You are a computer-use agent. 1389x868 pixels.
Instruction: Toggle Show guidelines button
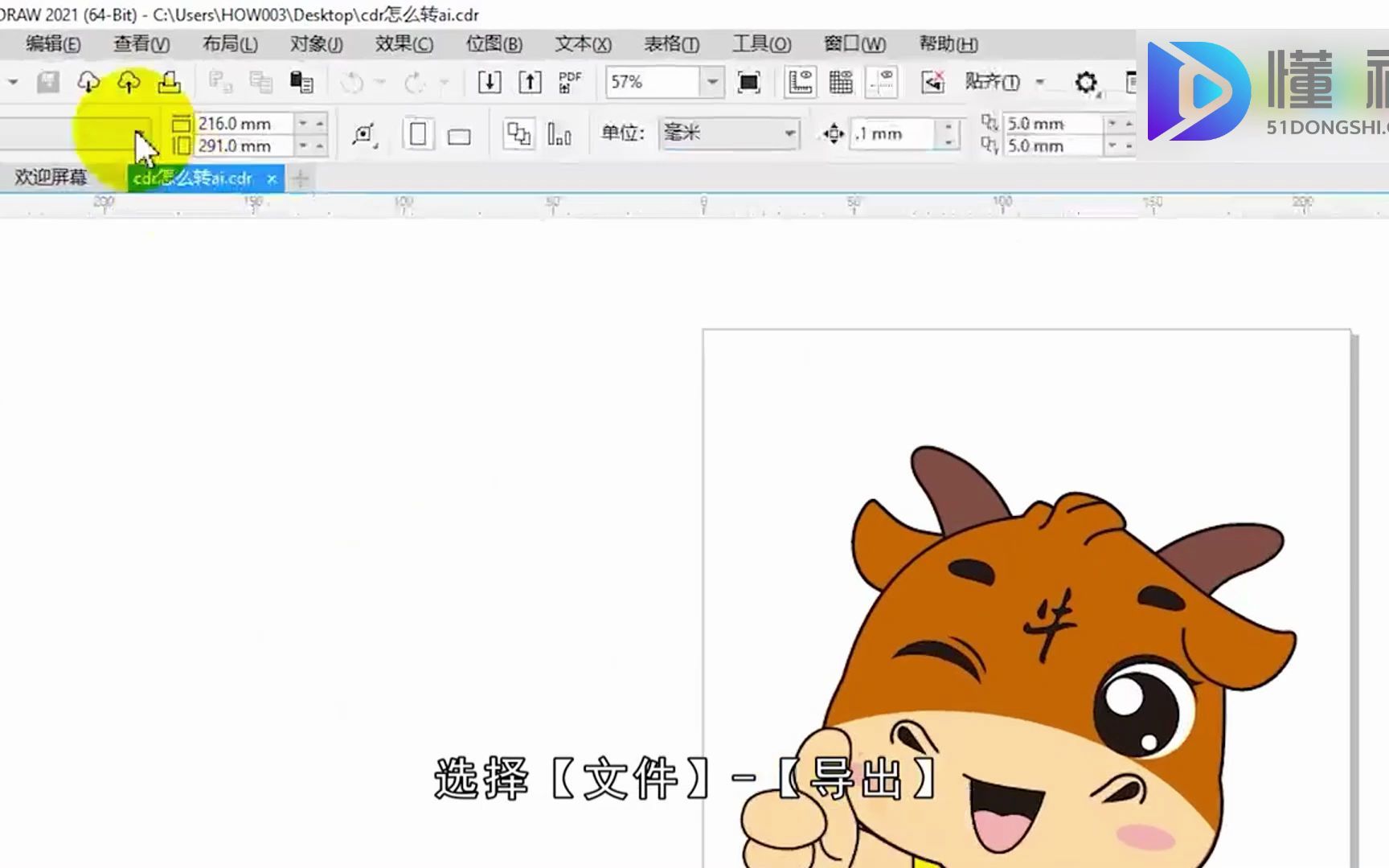point(883,82)
